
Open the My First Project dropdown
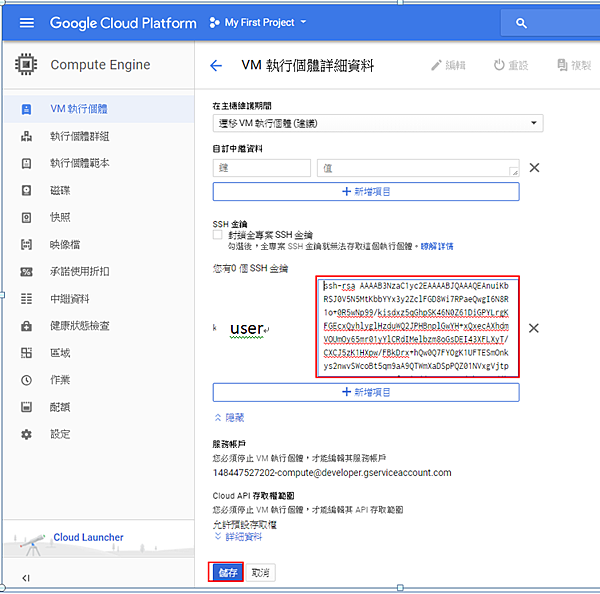(259, 23)
